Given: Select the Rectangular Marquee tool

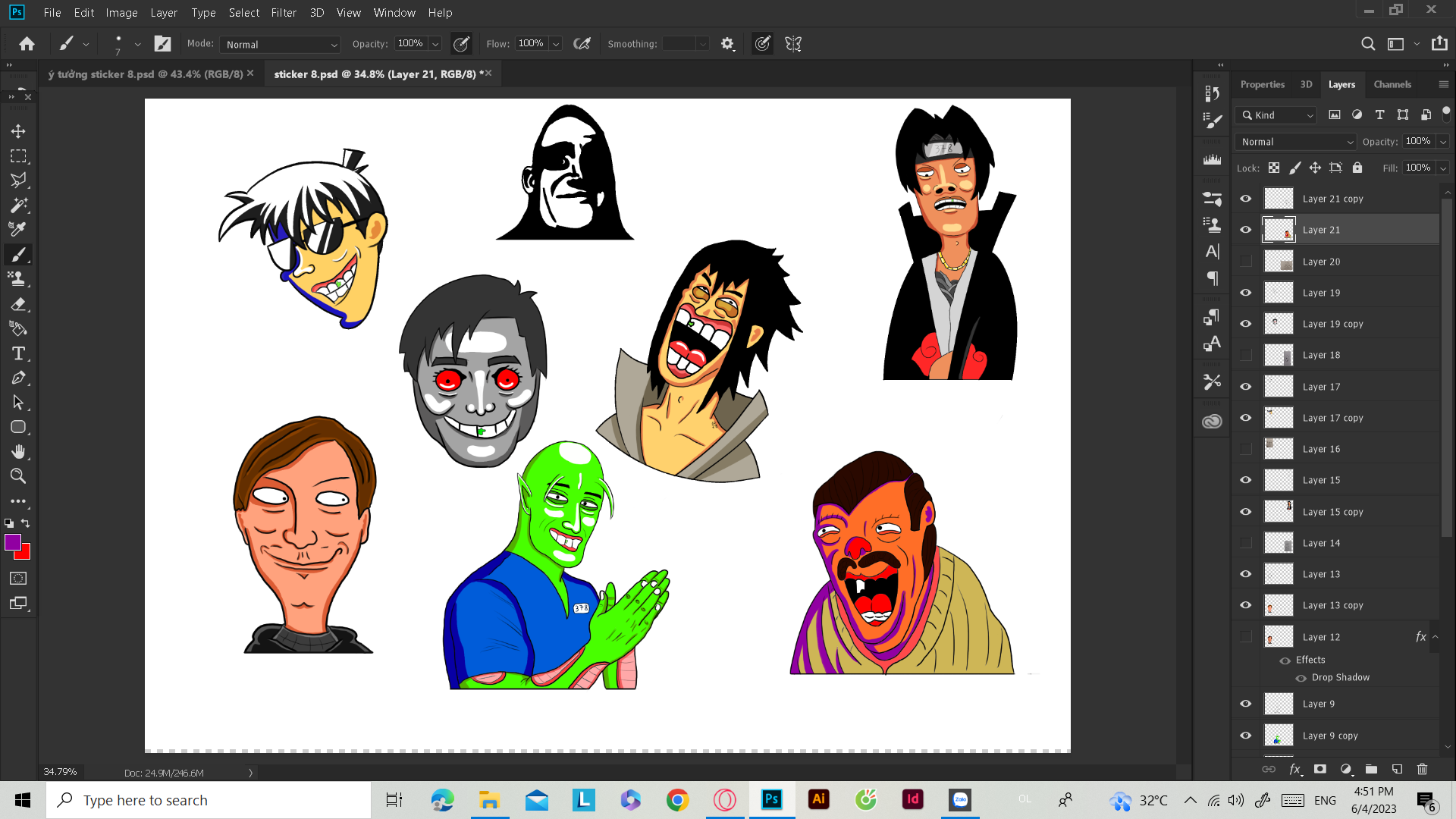Looking at the screenshot, I should 18,156.
